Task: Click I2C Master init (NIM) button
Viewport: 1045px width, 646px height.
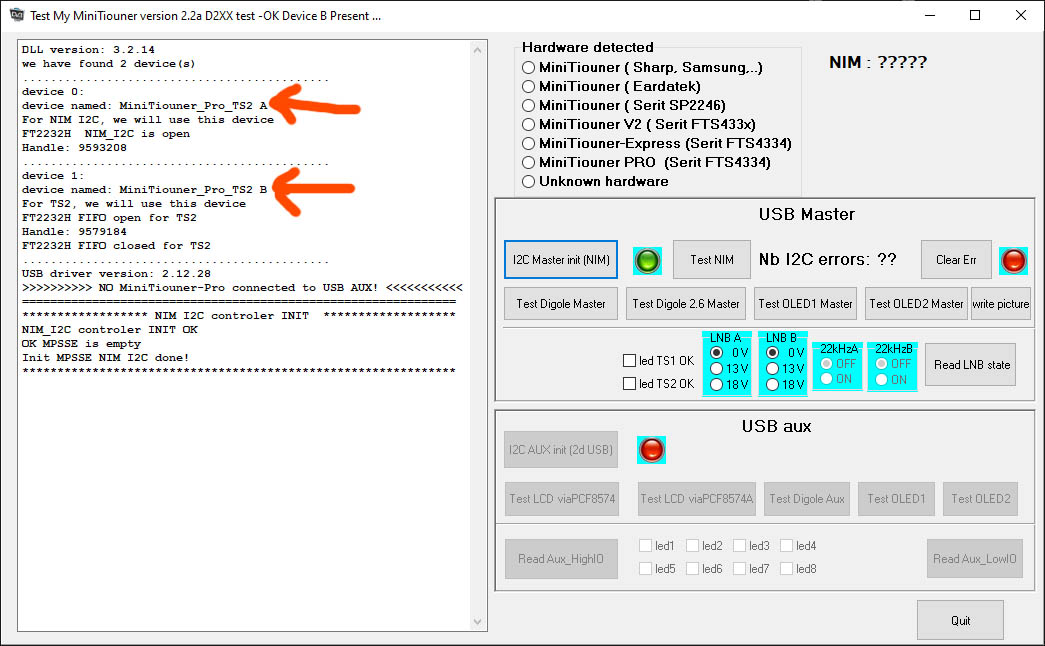Action: pyautogui.click(x=560, y=260)
